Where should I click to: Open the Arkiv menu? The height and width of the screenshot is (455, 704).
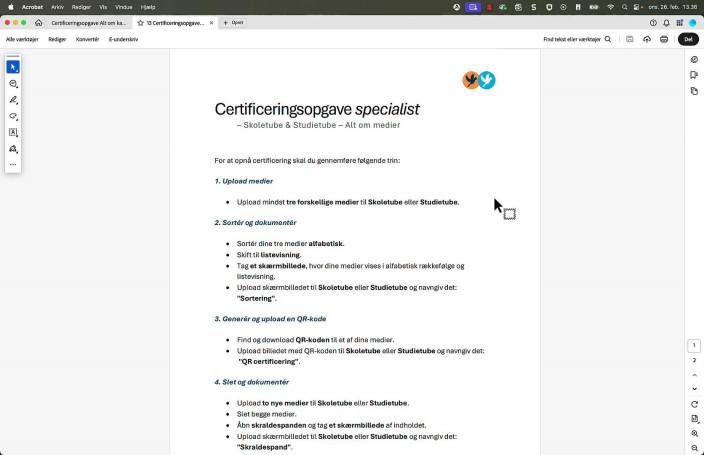57,7
